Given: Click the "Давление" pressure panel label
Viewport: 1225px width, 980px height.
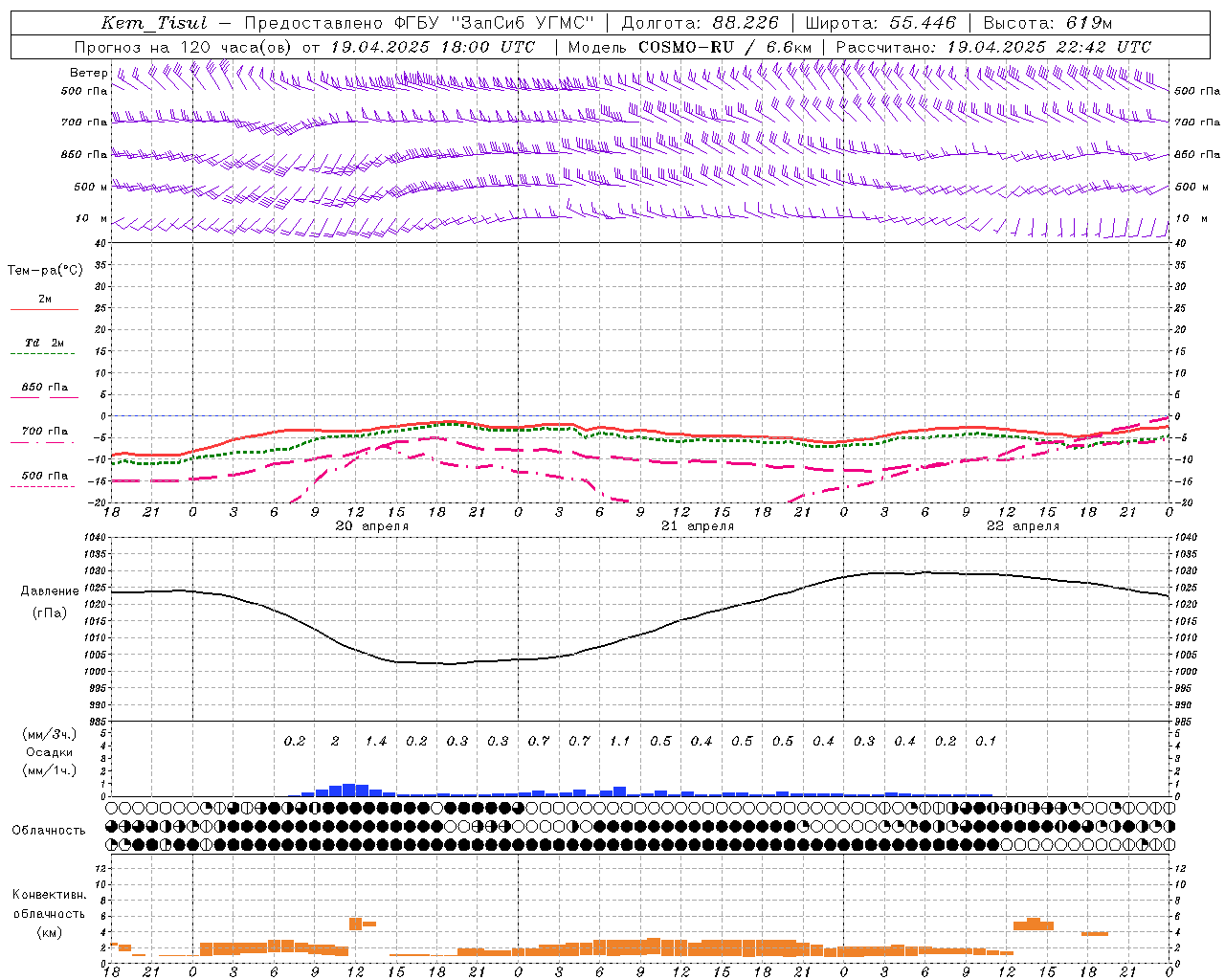Looking at the screenshot, I should (x=49, y=591).
